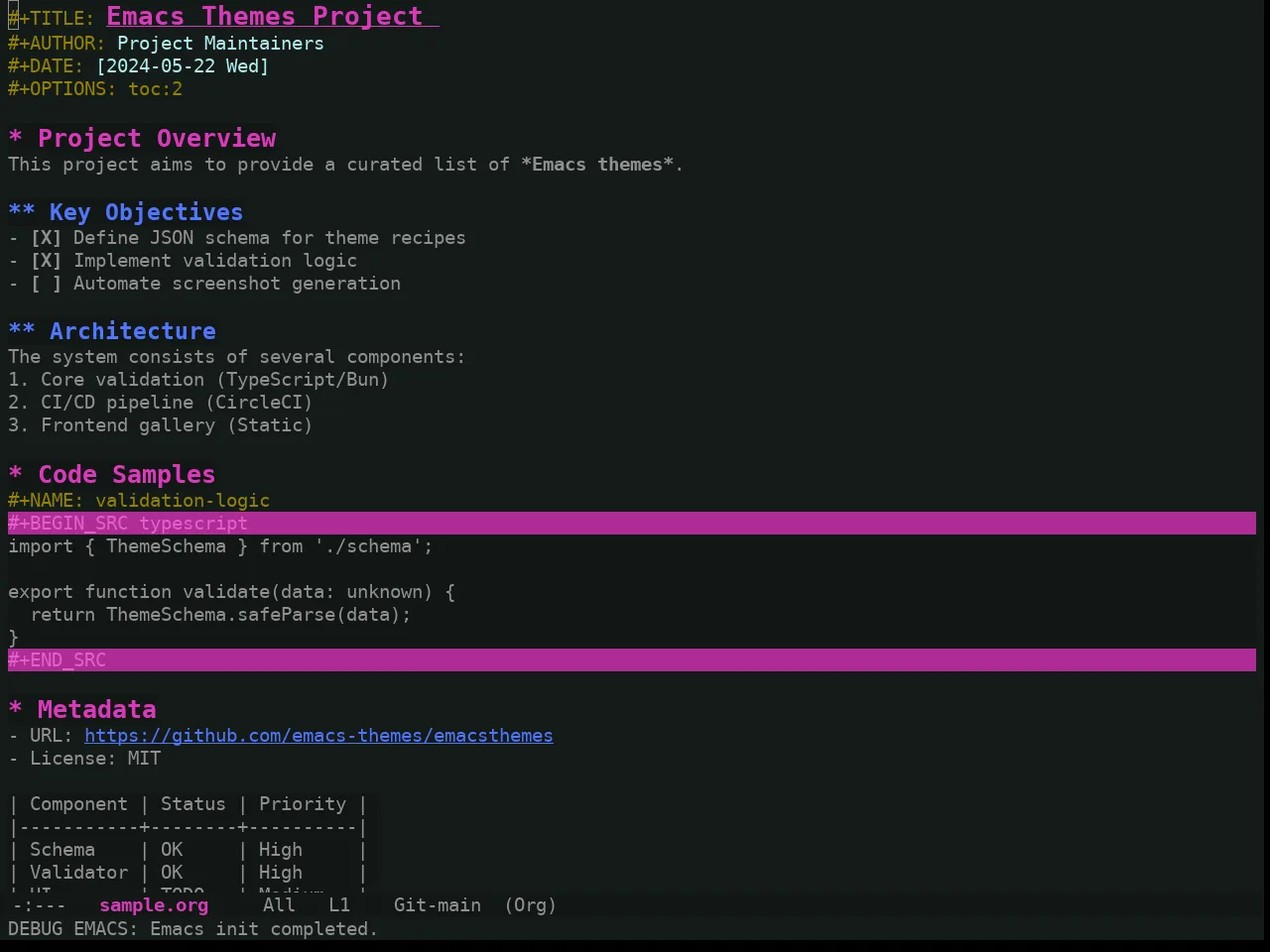
Task: Click sample.org buffer name in mode line
Action: pos(154,905)
